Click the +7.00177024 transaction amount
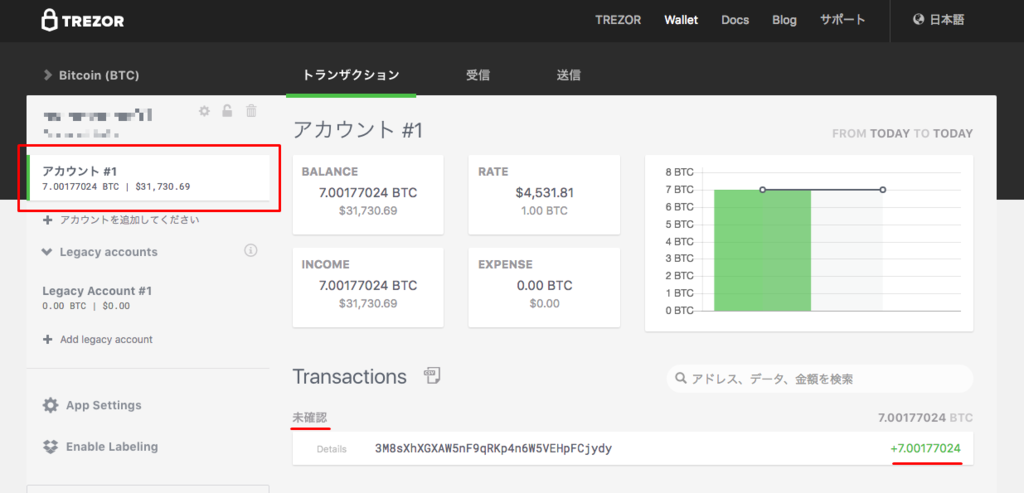This screenshot has height=493, width=1024. pyautogui.click(x=925, y=449)
